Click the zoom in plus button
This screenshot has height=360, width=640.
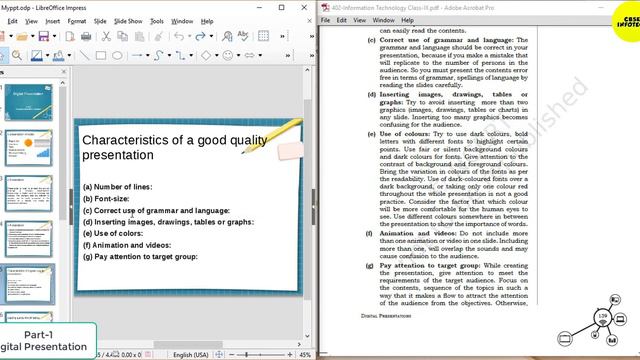pos(290,355)
